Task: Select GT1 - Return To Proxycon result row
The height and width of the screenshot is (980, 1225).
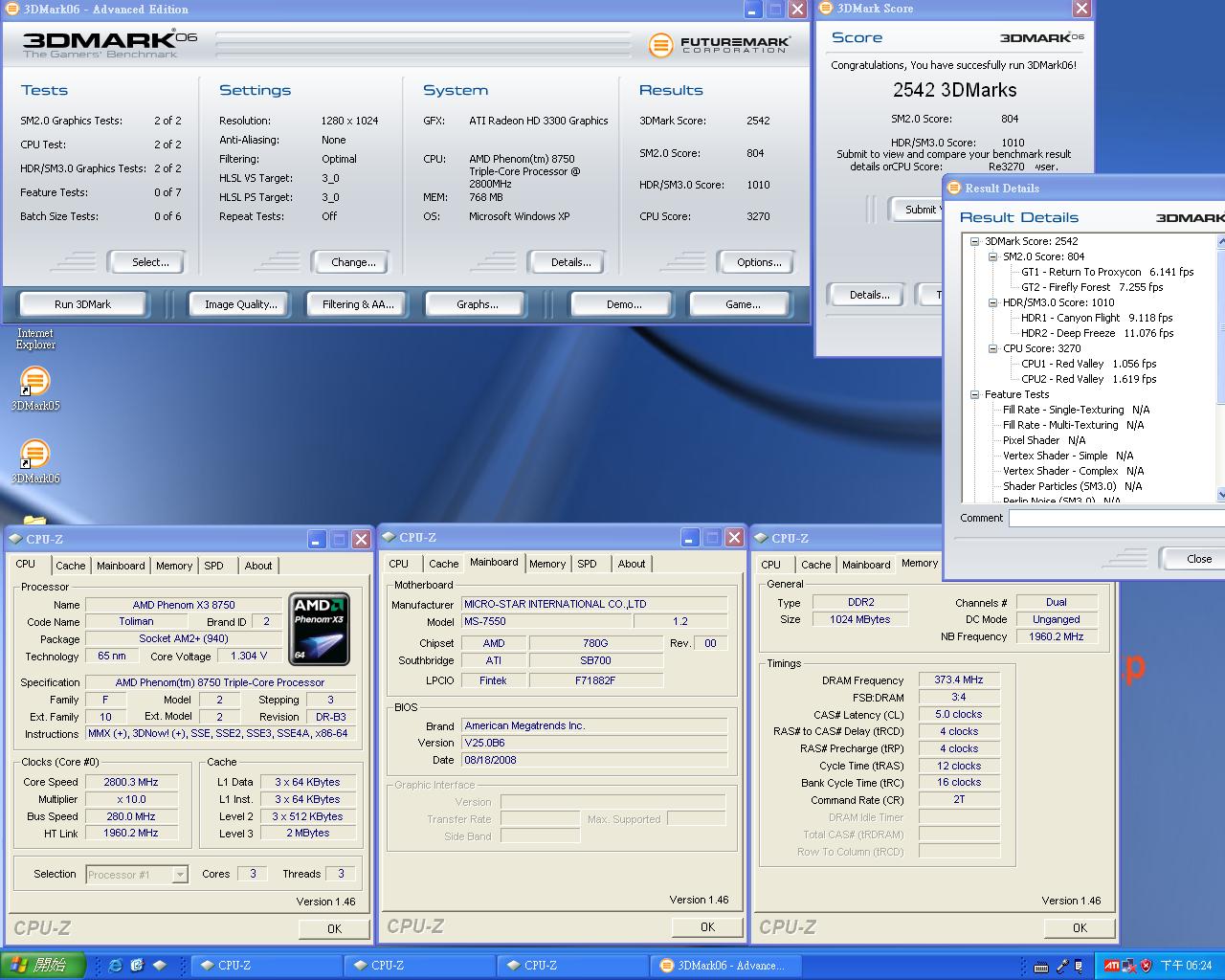Action: pyautogui.click(x=1107, y=272)
